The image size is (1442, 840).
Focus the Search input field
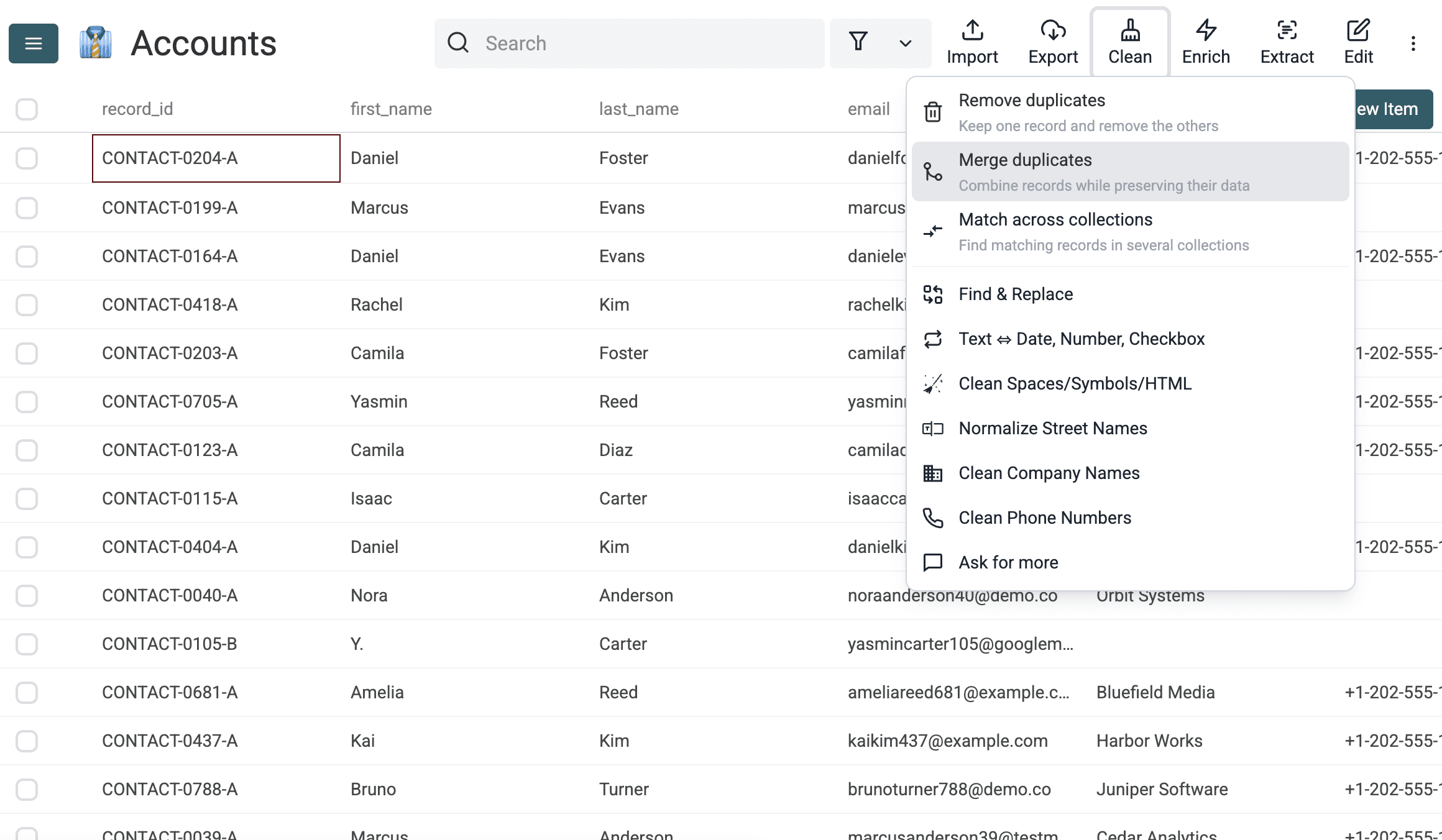tap(629, 43)
